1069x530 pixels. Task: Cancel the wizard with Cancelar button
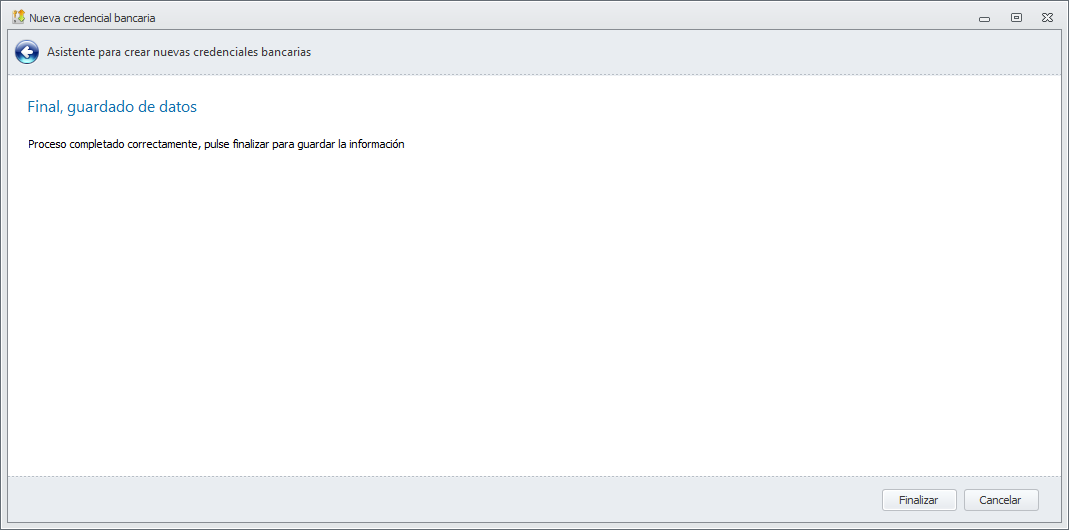(x=1000, y=500)
